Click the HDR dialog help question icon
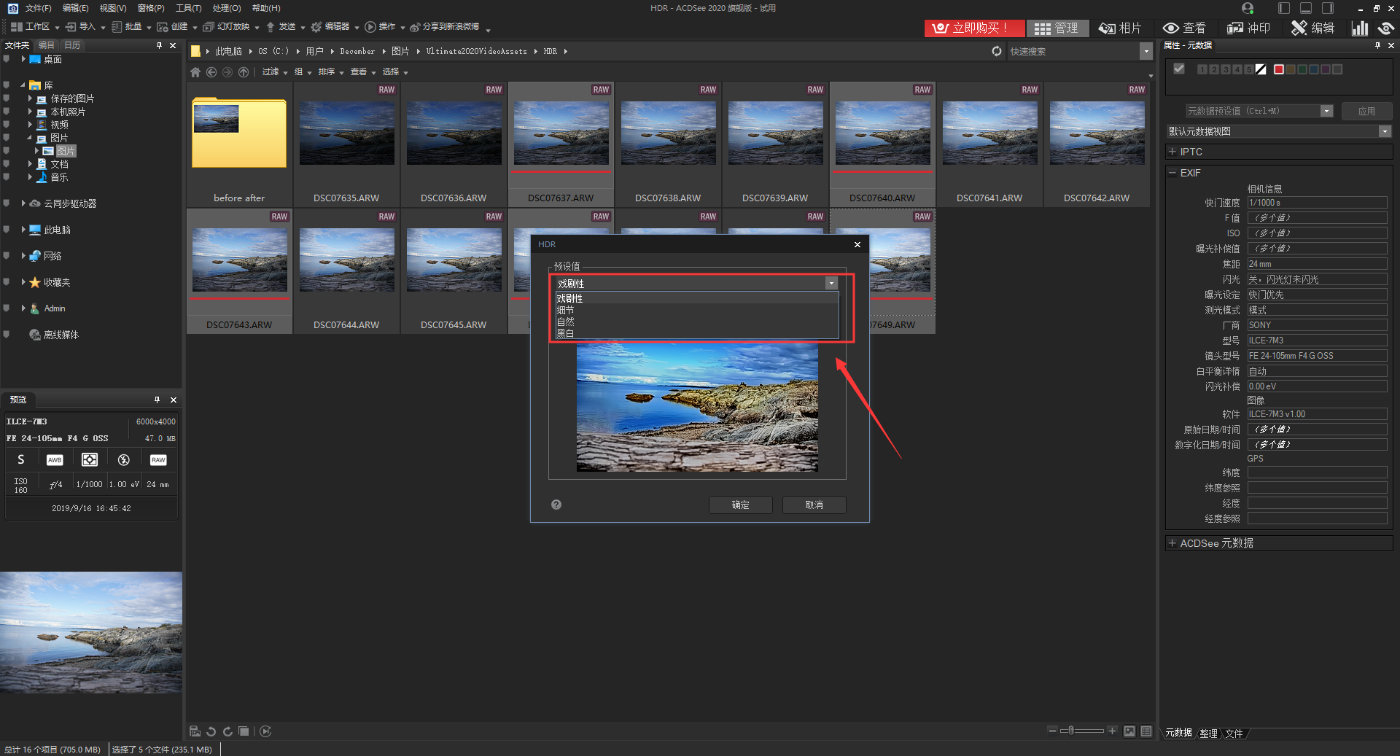This screenshot has width=1400, height=756. 556,505
